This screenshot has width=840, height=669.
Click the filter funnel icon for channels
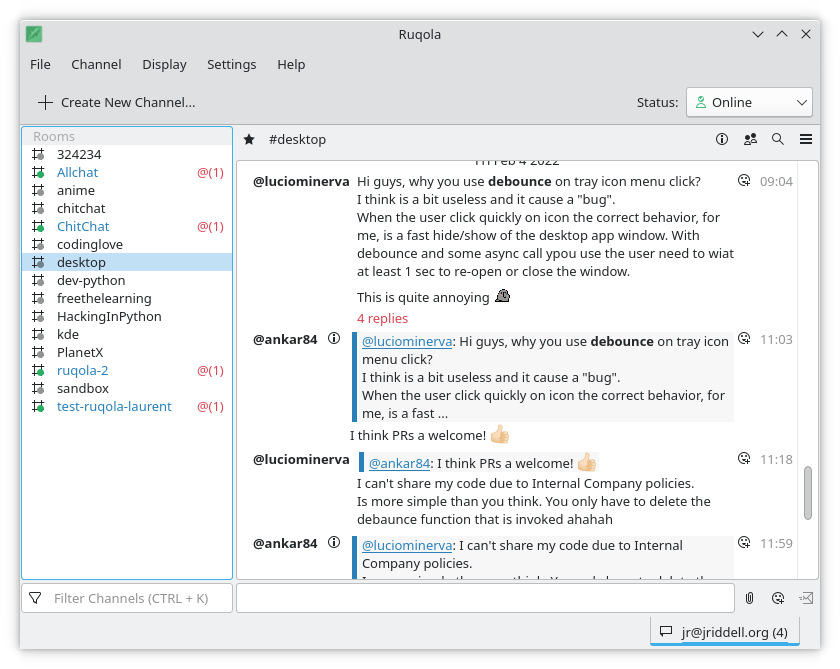36,598
